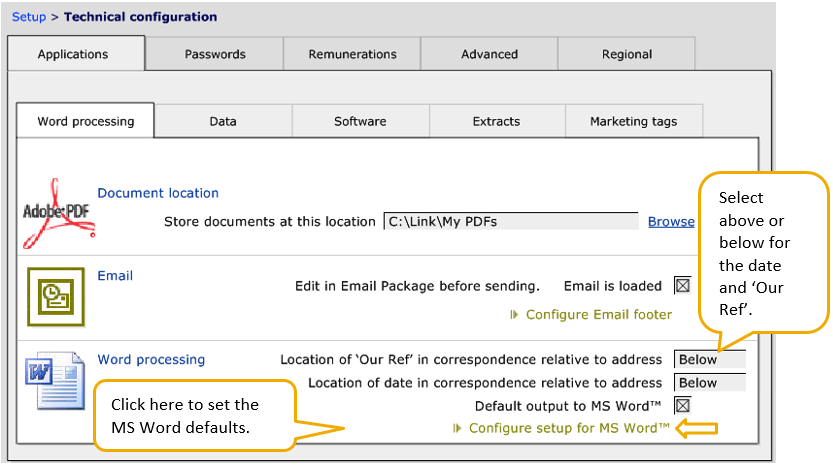Open the Software sub-tab

[x=360, y=121]
